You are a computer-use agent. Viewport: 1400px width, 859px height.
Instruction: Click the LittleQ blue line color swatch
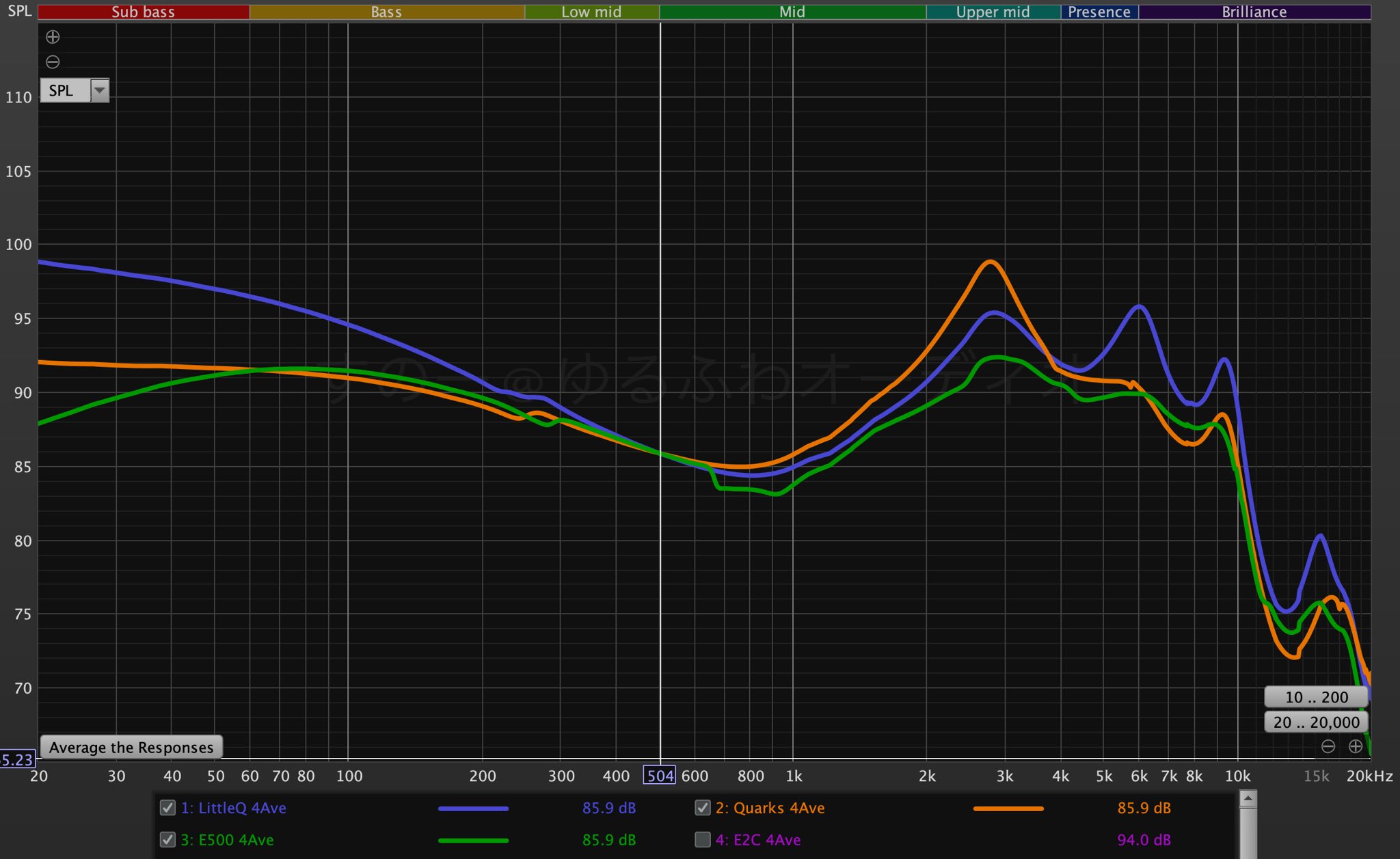[473, 808]
